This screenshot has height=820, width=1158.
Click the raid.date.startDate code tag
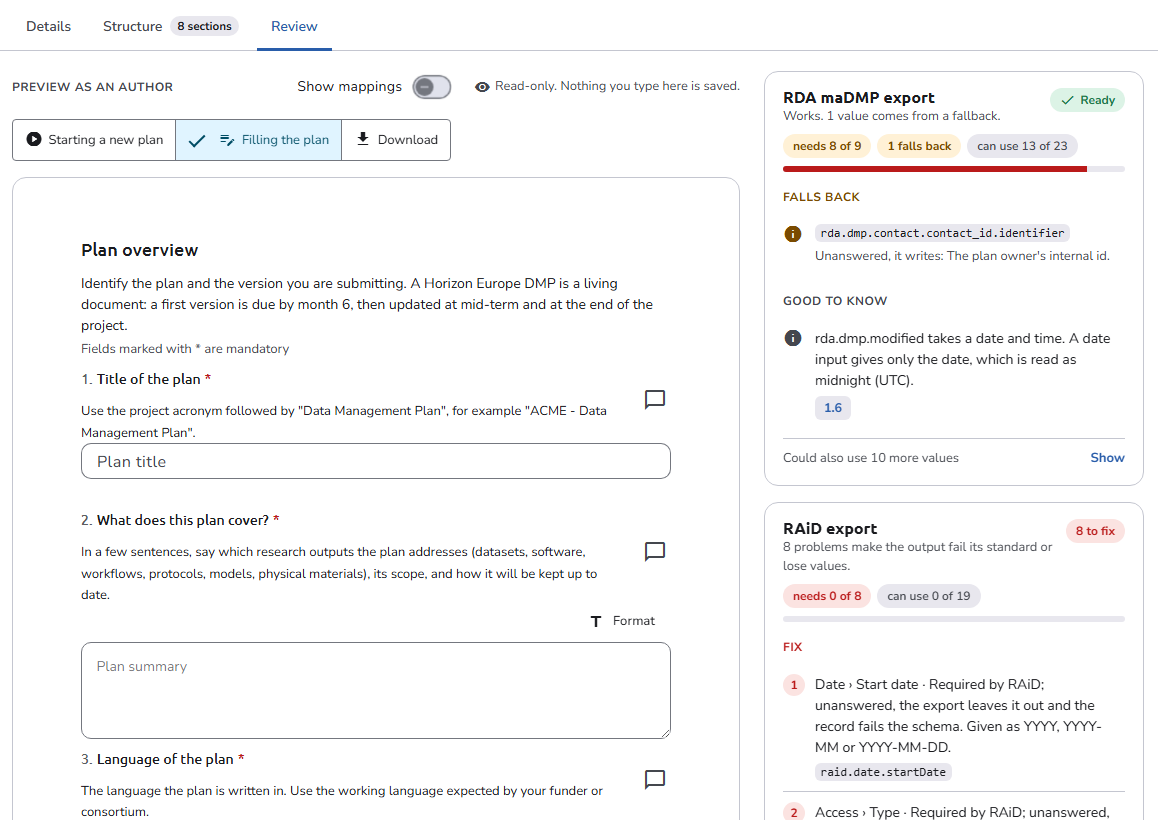pyautogui.click(x=883, y=772)
